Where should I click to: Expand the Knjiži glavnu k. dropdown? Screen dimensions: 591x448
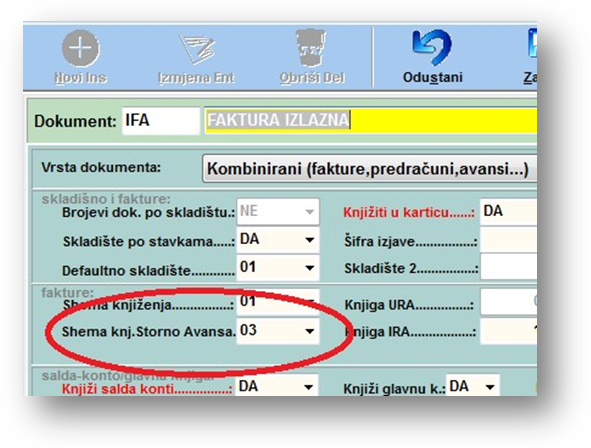[490, 387]
